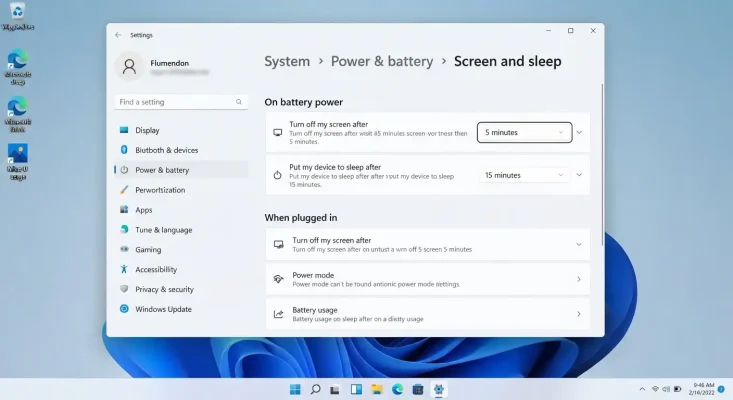The width and height of the screenshot is (733, 400).
Task: Click the user account avatar
Action: (129, 67)
